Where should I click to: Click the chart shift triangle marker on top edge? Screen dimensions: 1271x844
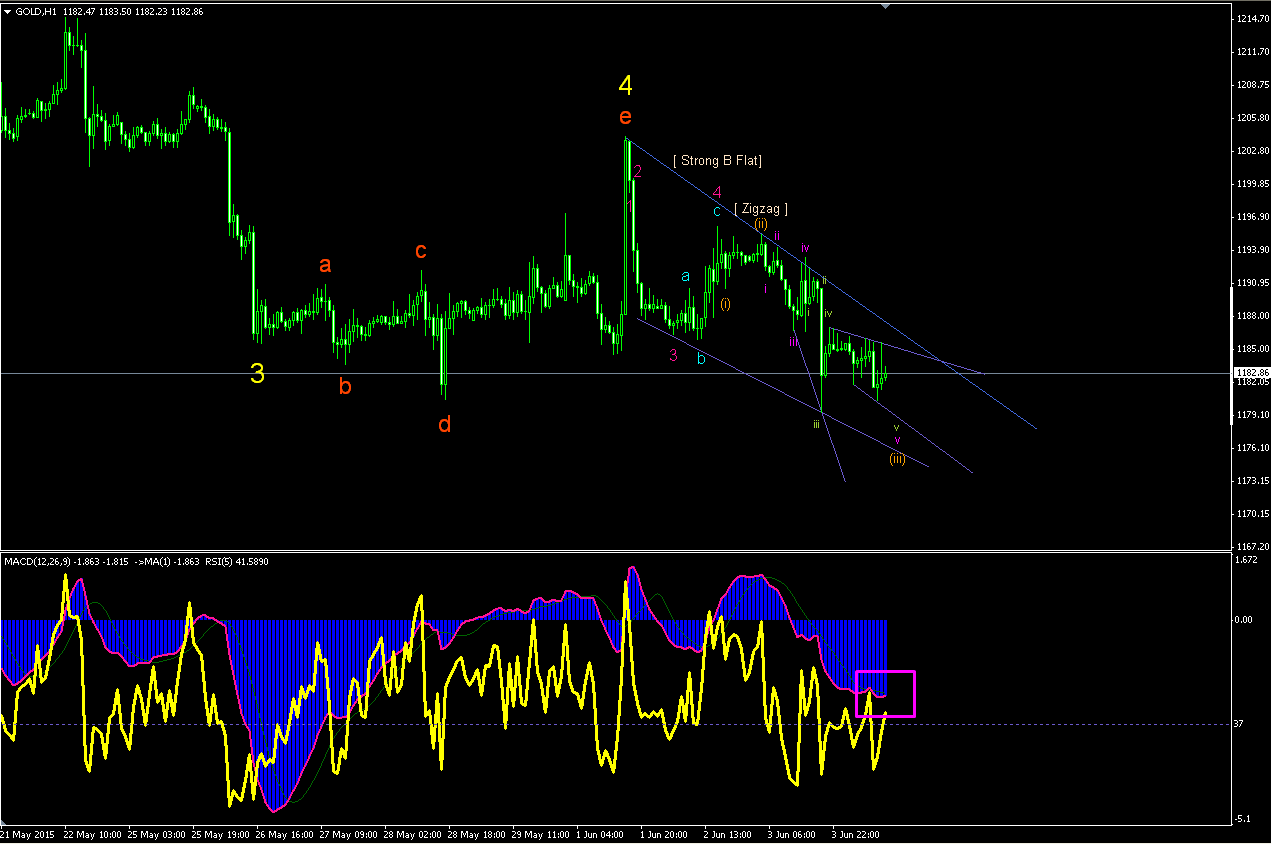(x=885, y=6)
